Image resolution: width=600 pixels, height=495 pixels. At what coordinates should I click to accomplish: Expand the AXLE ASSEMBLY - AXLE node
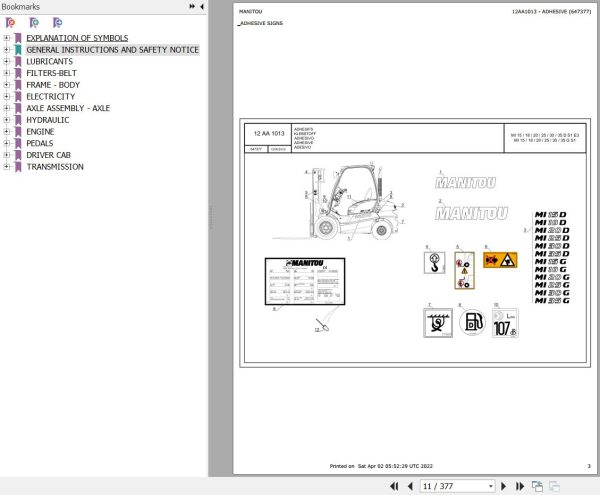[6, 108]
